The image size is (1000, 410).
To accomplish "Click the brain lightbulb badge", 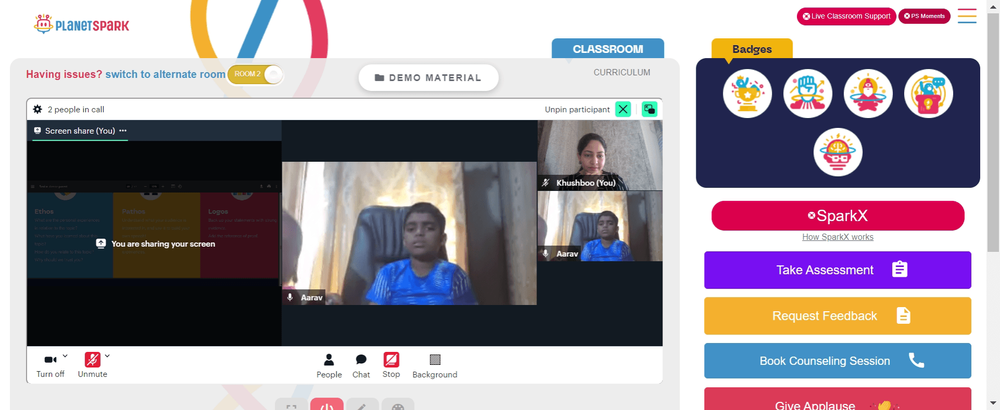I will point(838,152).
